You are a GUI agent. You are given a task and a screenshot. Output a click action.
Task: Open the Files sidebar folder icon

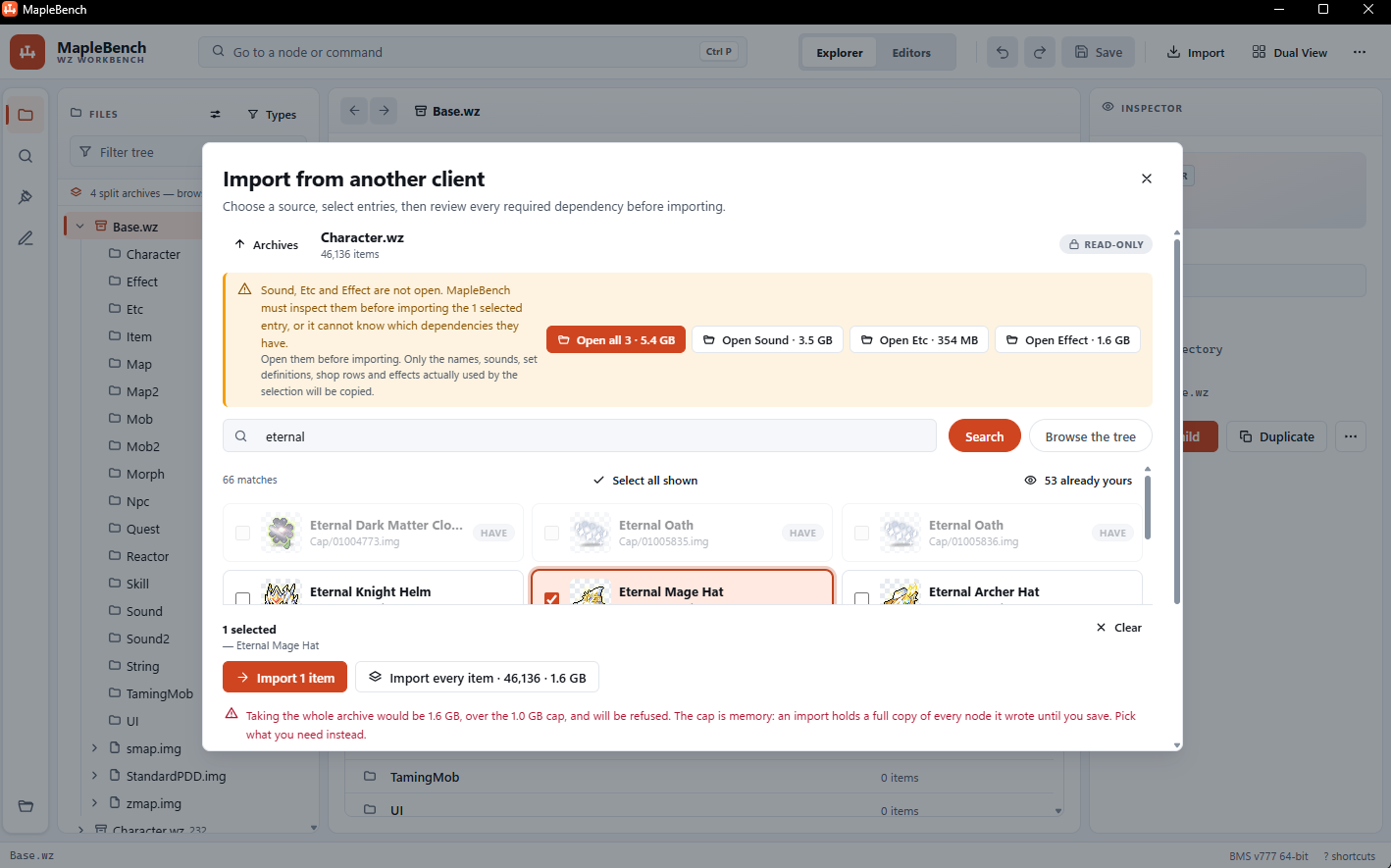coord(26,115)
